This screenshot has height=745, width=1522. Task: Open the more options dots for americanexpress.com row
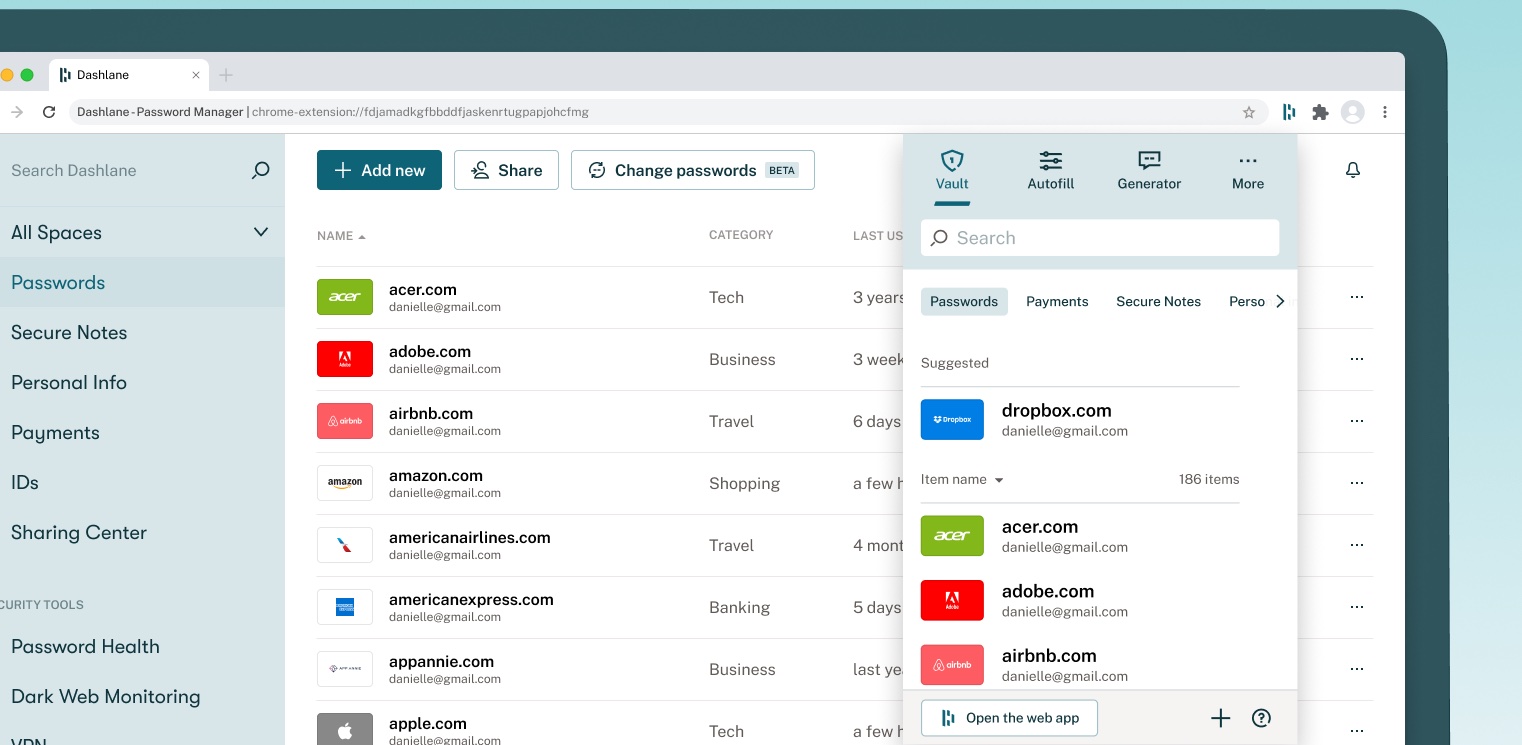pos(1357,607)
